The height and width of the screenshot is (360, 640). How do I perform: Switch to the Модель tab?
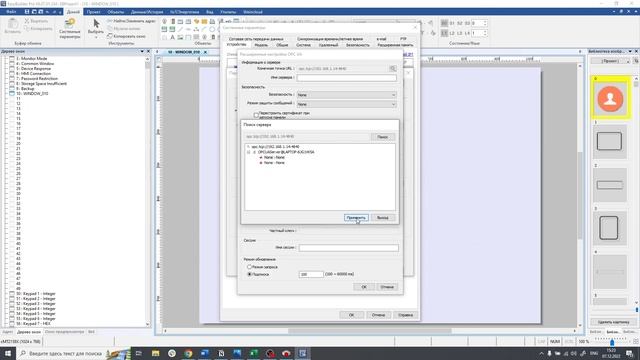click(261, 45)
